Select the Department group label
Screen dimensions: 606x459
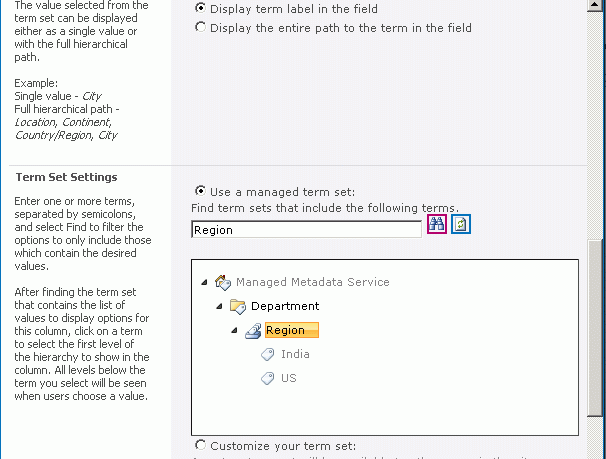[285, 306]
